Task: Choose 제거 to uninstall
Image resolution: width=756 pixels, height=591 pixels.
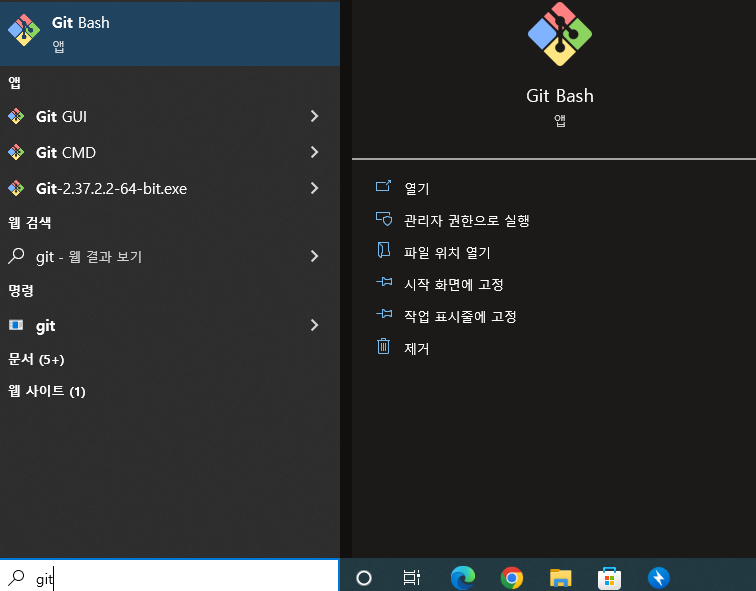Action: point(417,349)
